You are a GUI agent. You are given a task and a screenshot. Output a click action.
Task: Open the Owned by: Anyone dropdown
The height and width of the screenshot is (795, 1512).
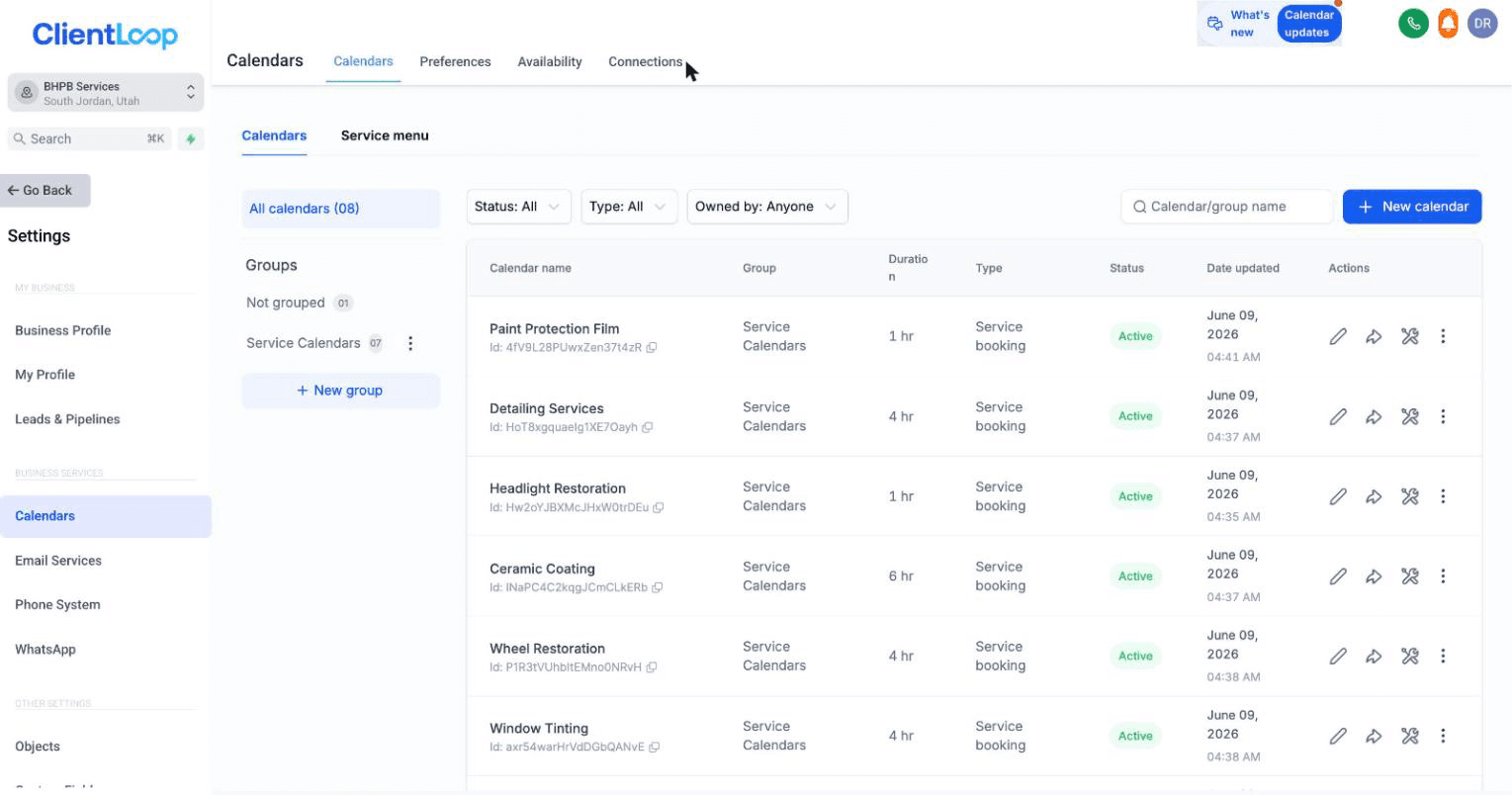coord(767,207)
